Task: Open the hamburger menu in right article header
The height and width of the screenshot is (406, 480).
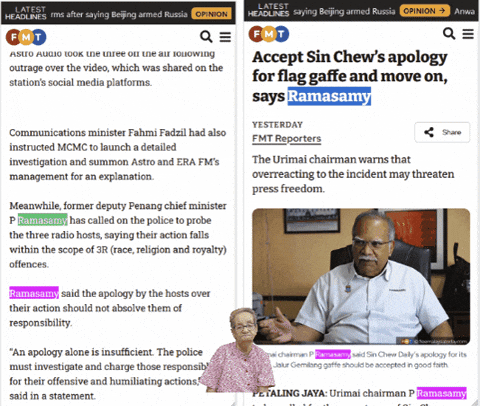Action: (468, 34)
